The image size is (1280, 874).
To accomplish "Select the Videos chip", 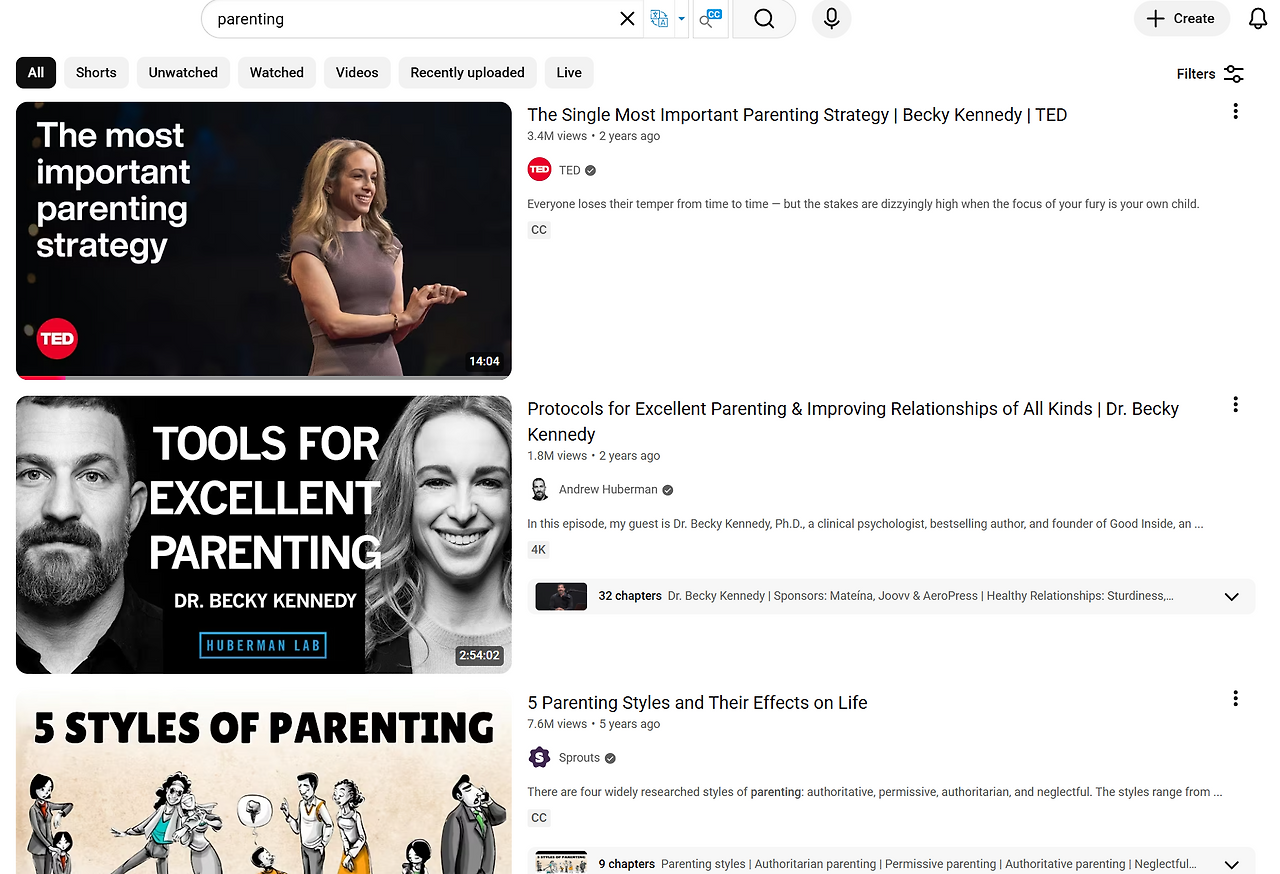I will 357,72.
